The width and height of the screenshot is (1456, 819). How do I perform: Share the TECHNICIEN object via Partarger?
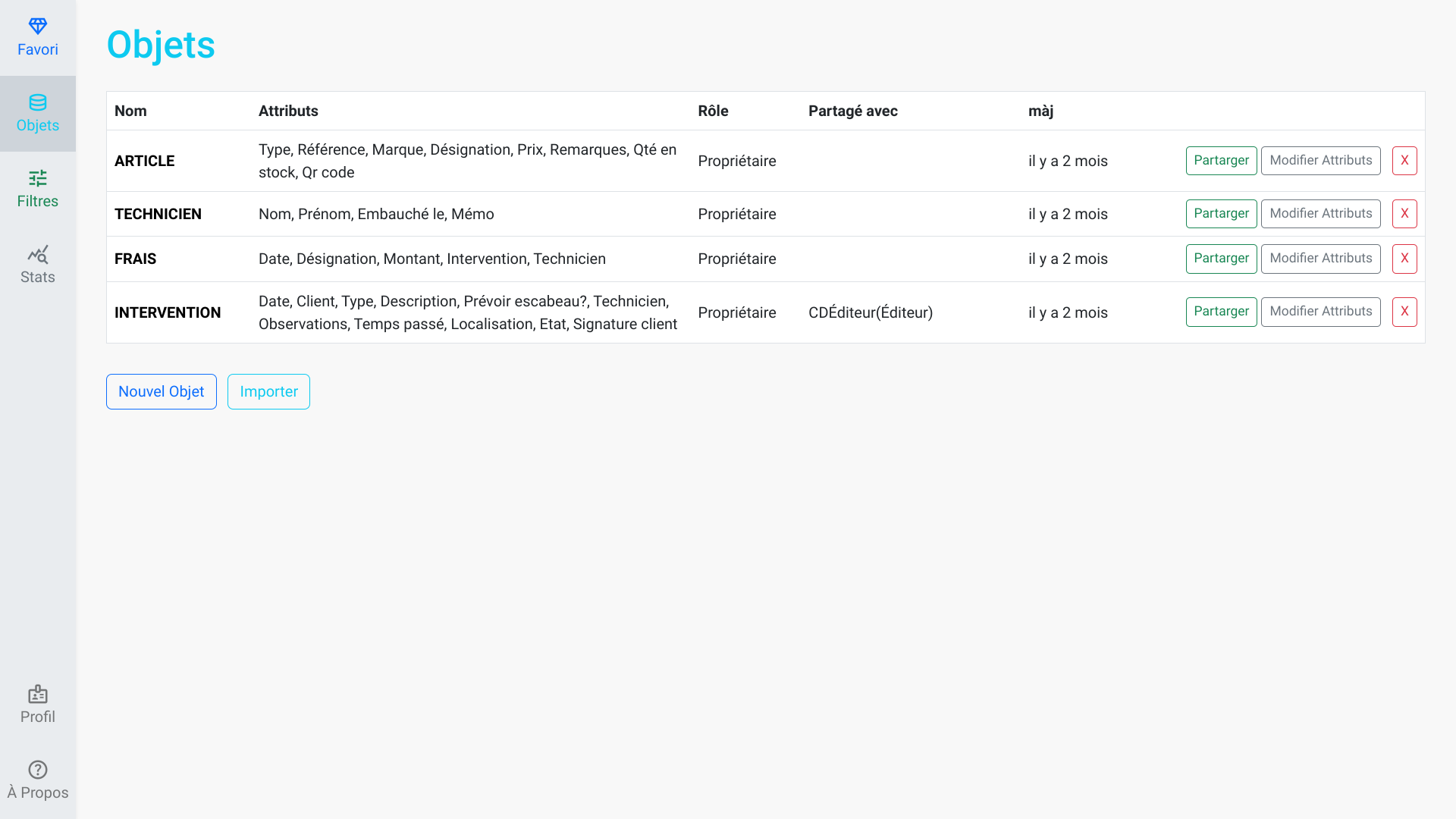click(1221, 214)
